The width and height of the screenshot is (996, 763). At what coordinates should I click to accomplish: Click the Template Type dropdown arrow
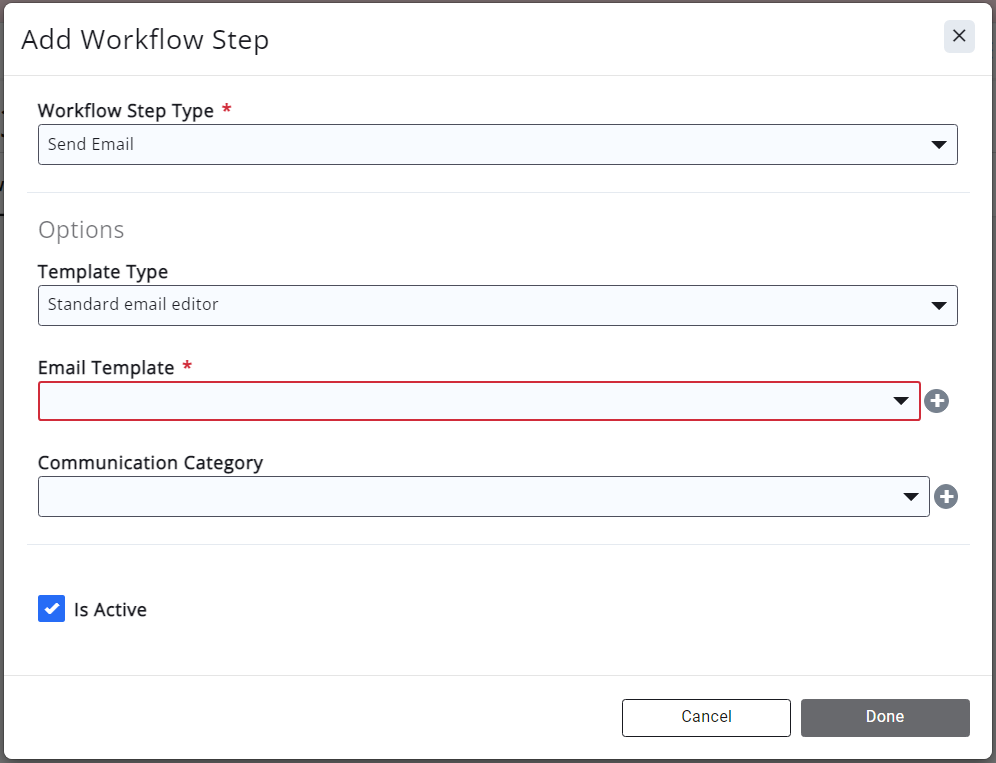[938, 306]
